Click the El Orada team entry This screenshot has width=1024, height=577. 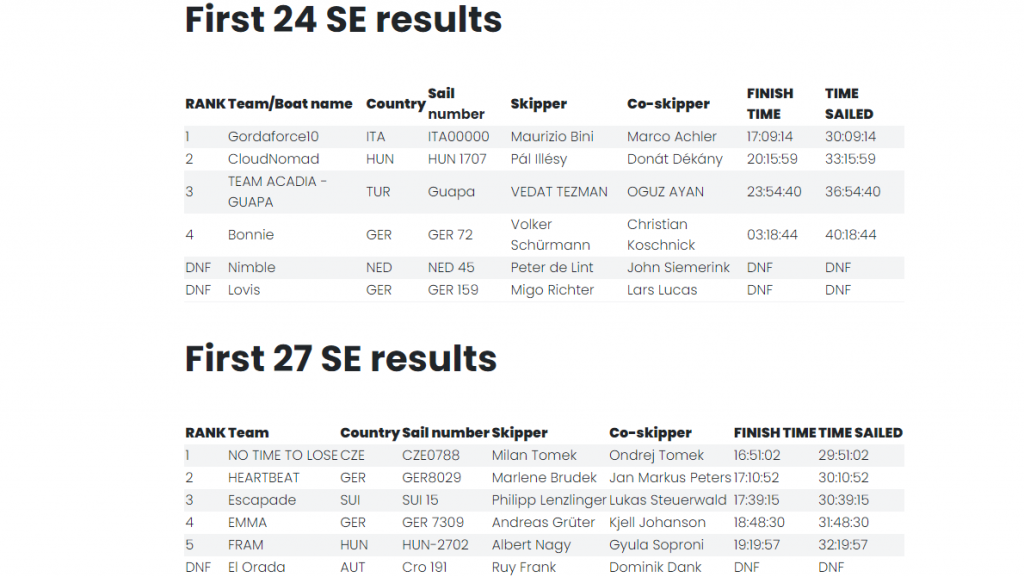(x=257, y=567)
